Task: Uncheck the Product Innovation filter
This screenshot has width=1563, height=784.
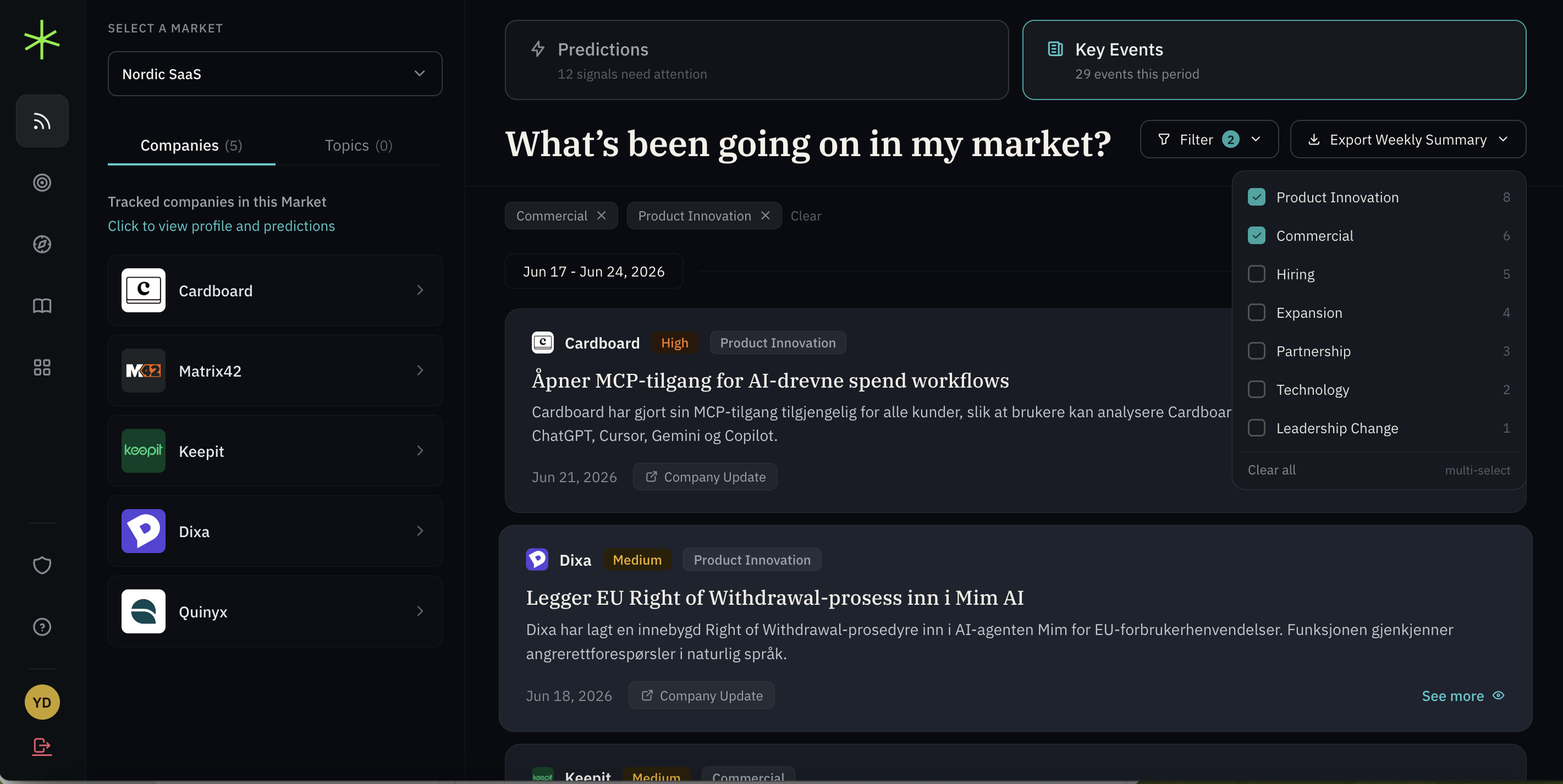Action: coord(1257,197)
